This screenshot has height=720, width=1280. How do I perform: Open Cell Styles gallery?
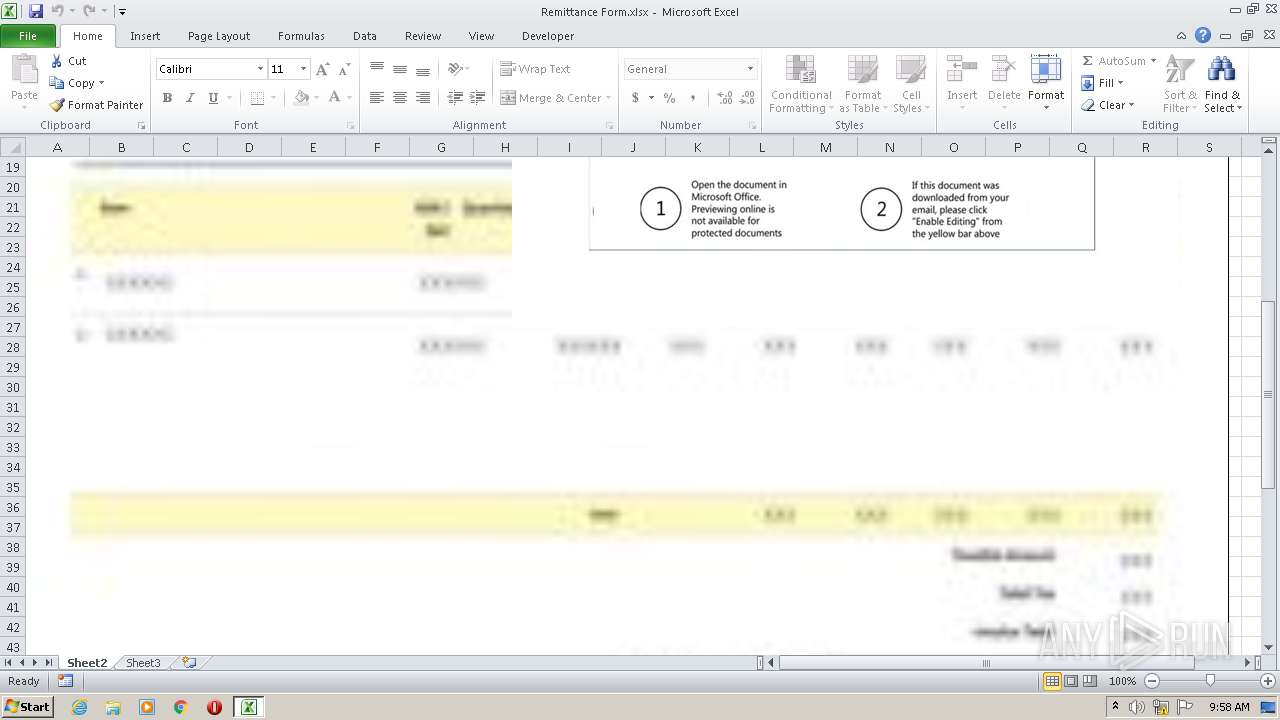910,85
